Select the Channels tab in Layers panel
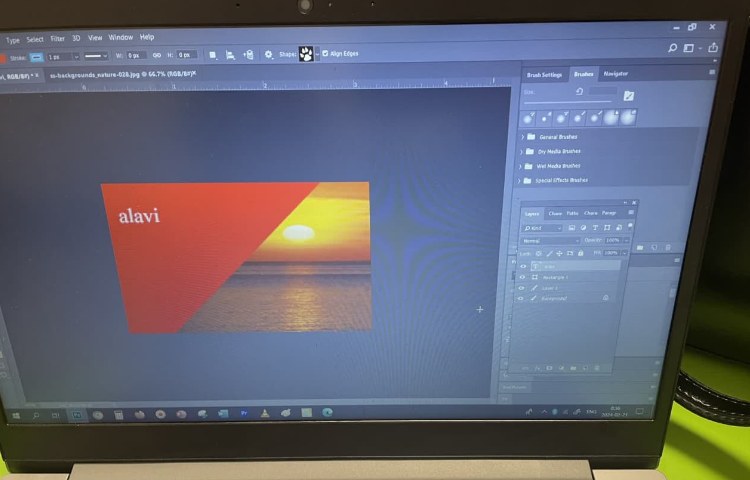 [x=555, y=213]
